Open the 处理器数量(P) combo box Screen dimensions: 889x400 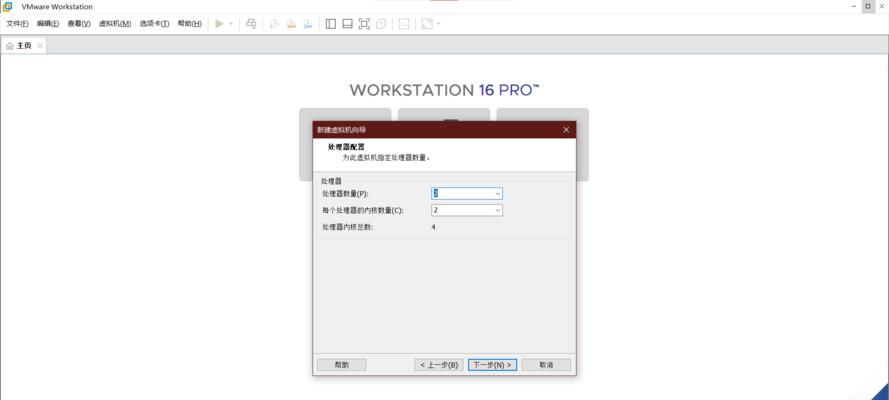click(467, 194)
